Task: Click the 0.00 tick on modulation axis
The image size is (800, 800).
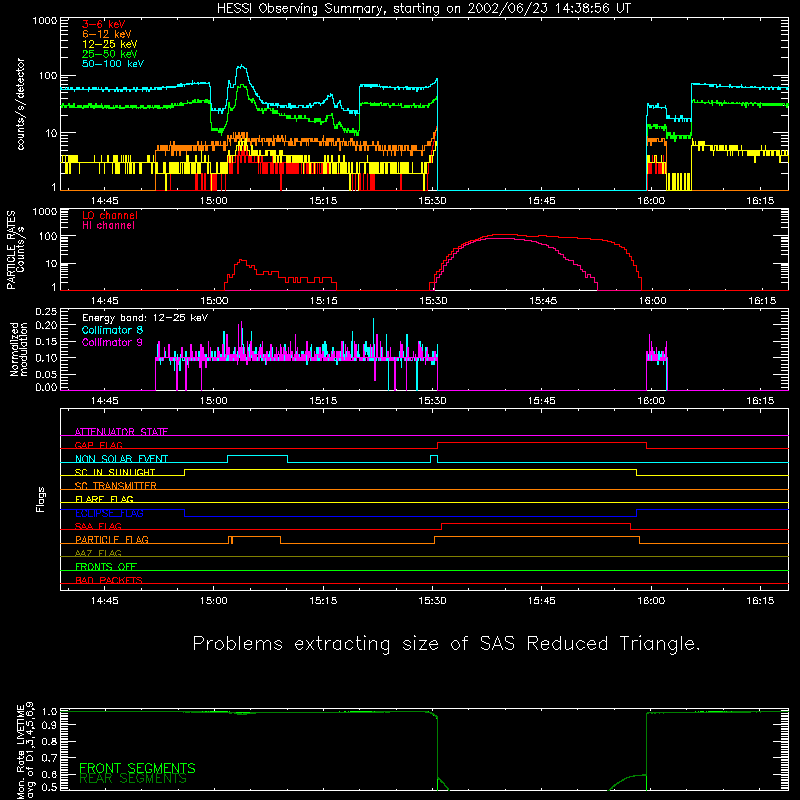Action: pyautogui.click(x=46, y=387)
